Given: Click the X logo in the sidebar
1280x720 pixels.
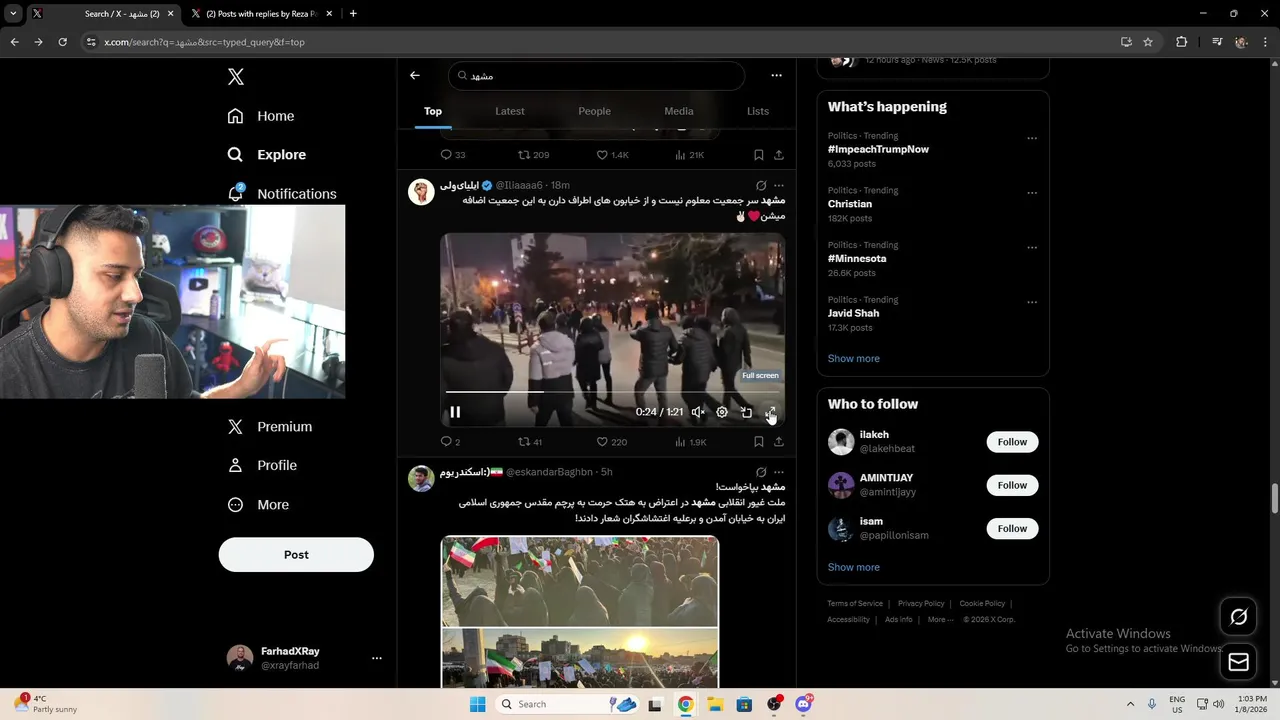Looking at the screenshot, I should click(235, 77).
